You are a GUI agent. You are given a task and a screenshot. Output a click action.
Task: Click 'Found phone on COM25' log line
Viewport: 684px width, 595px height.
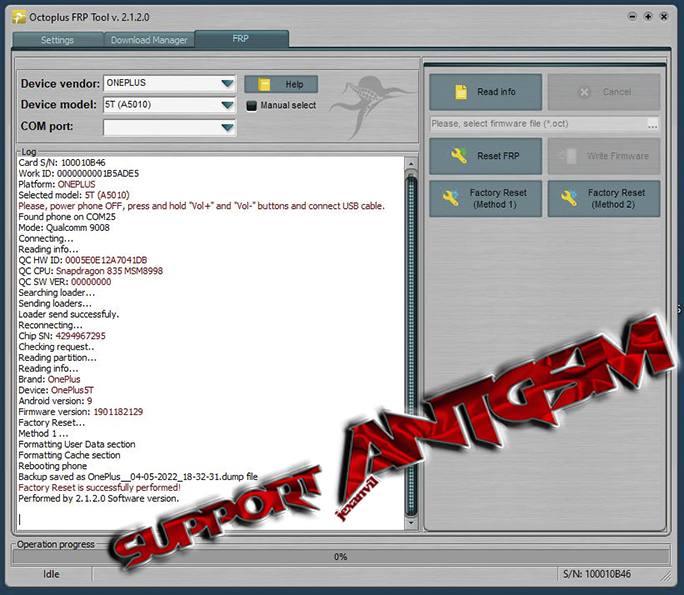(67, 217)
